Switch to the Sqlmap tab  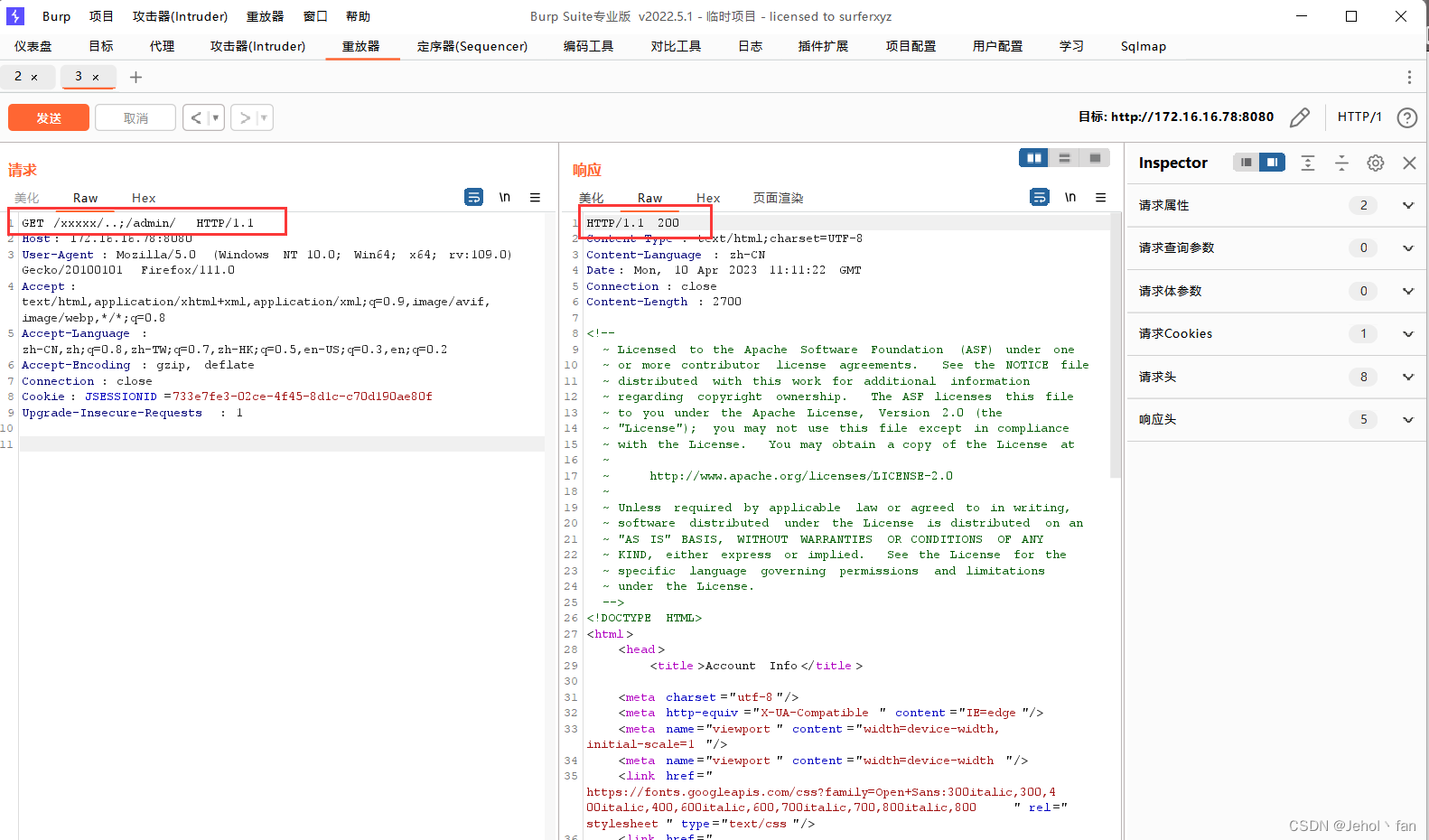[1144, 46]
